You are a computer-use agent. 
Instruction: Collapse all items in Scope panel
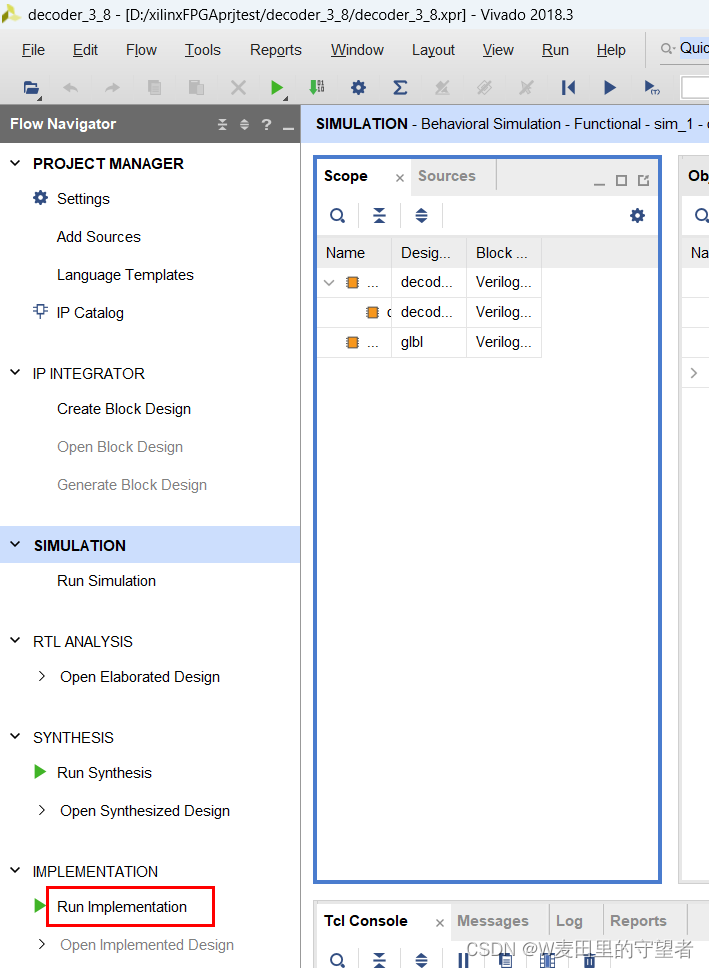tap(379, 215)
